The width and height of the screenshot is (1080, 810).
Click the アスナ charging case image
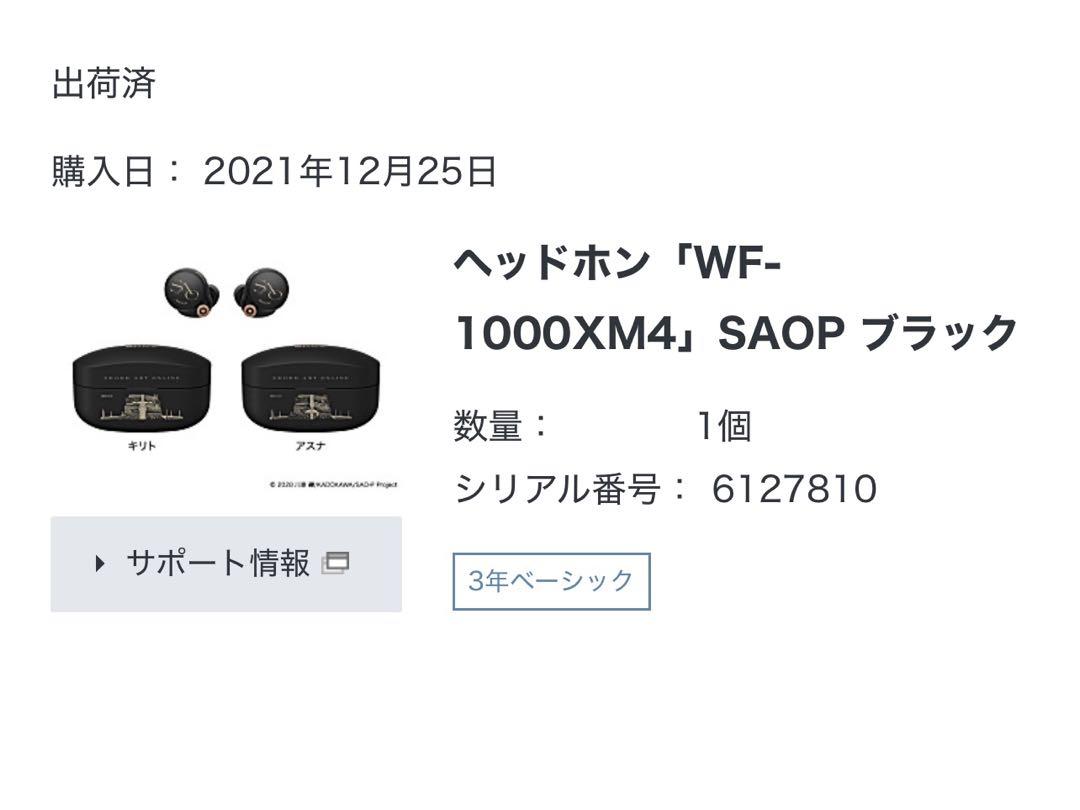[x=311, y=387]
